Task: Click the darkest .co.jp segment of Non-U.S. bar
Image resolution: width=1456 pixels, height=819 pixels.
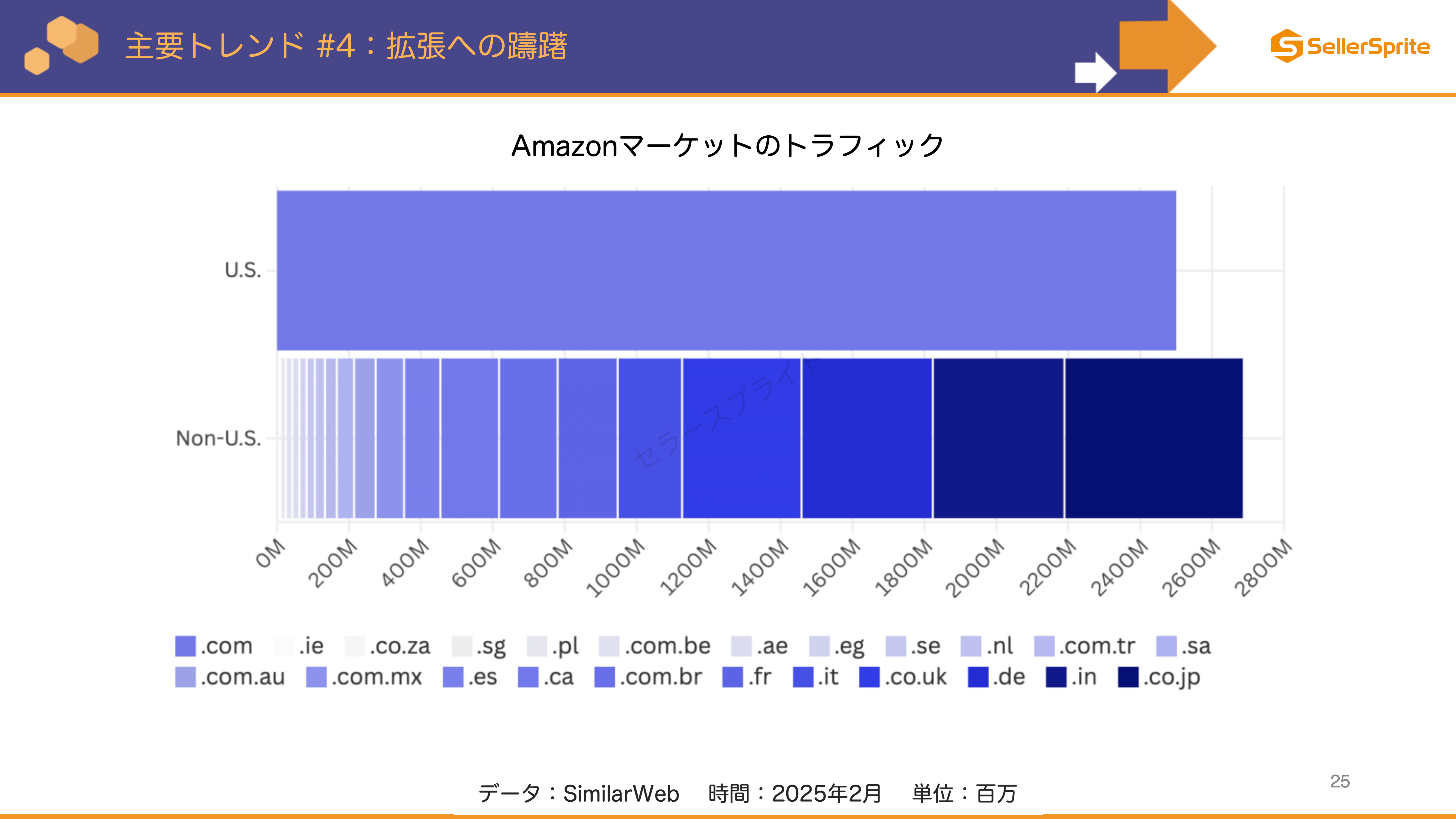Action: tap(1154, 438)
